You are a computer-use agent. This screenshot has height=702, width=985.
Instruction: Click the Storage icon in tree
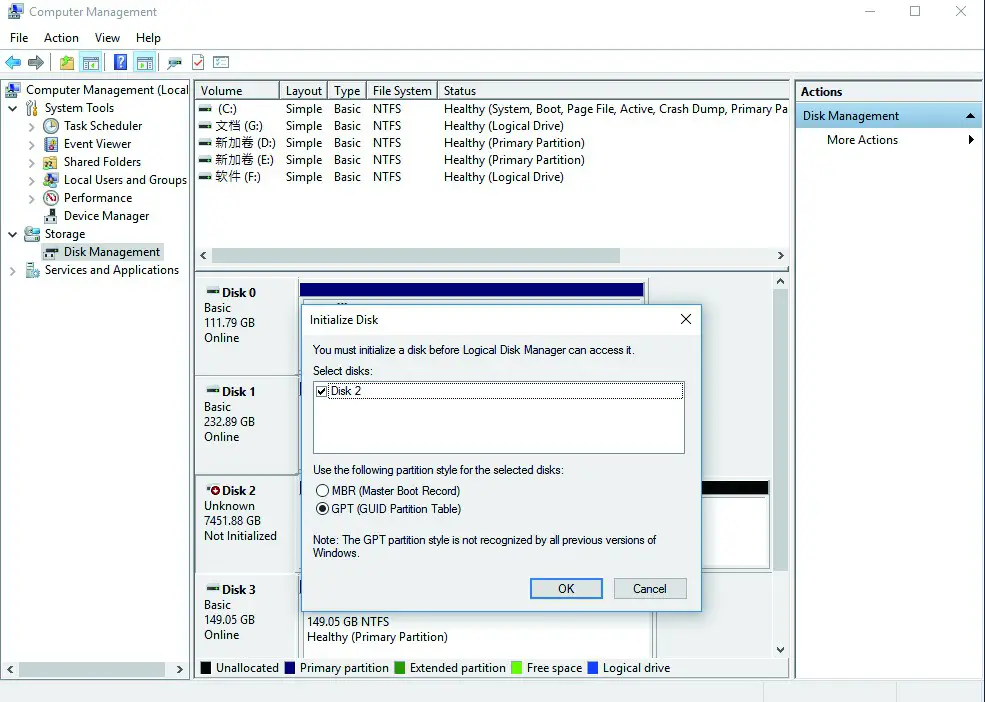32,234
